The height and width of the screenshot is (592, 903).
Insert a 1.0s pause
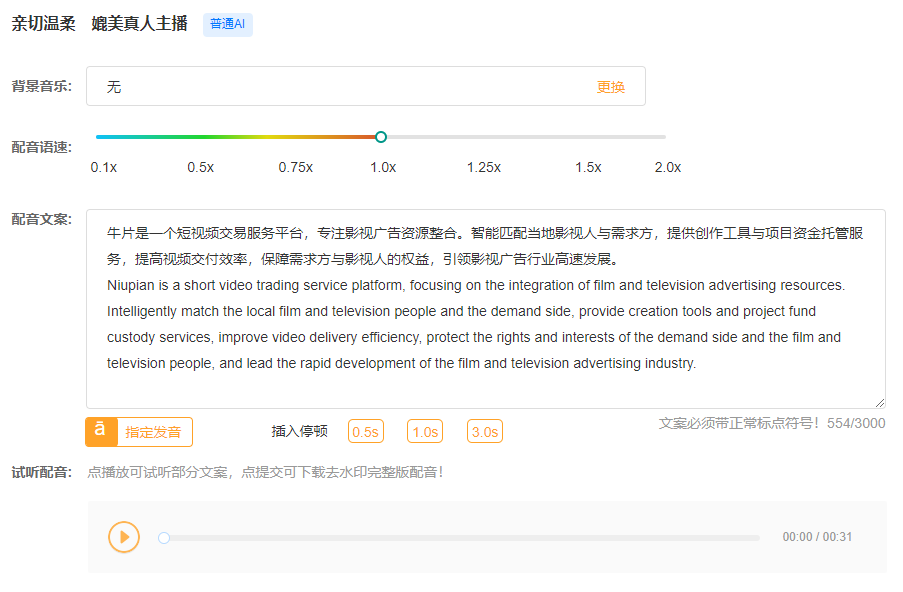(x=425, y=432)
